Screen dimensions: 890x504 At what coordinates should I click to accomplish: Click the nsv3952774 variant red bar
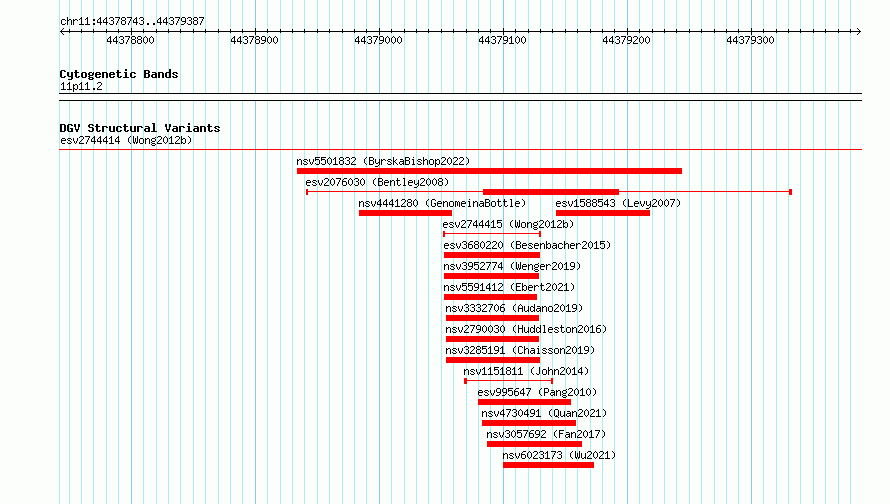coord(492,276)
